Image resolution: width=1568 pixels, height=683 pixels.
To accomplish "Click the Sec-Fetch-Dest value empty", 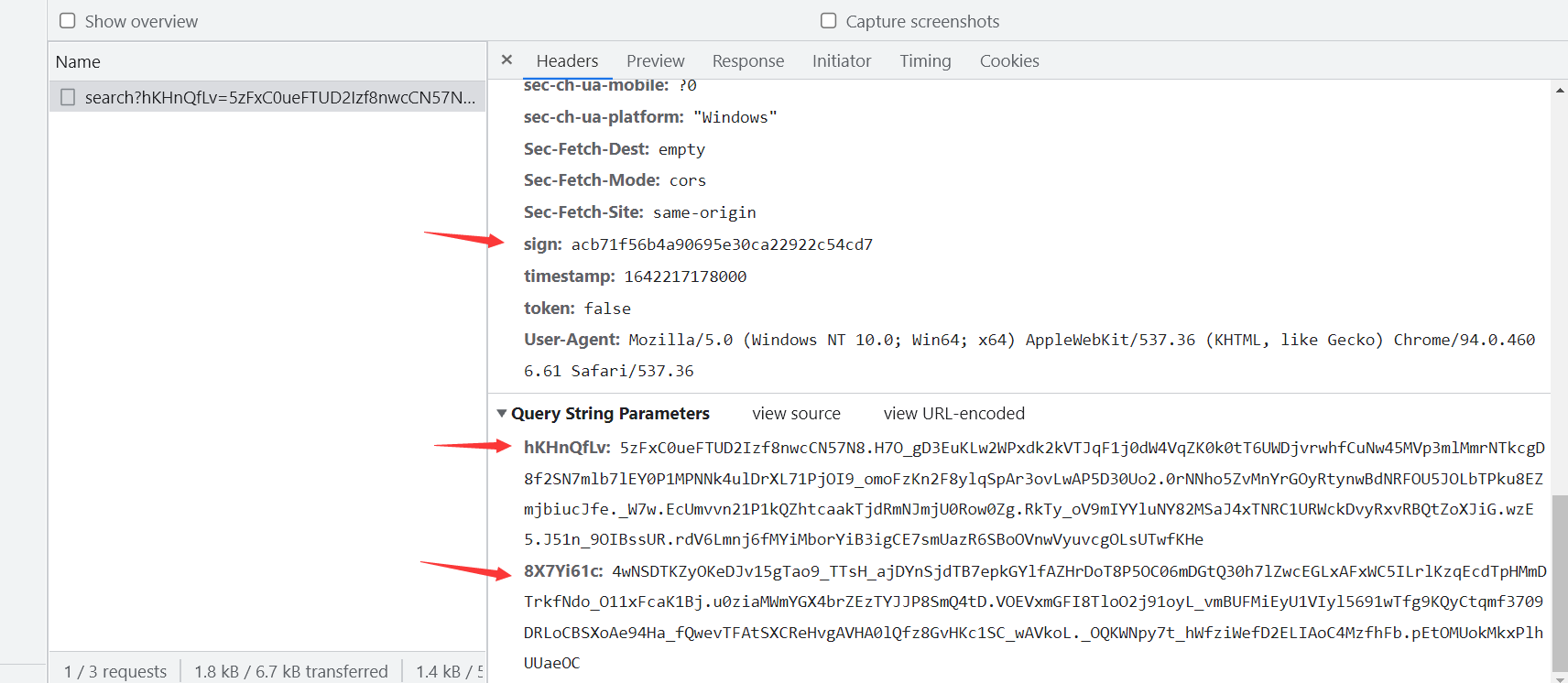I will [681, 149].
